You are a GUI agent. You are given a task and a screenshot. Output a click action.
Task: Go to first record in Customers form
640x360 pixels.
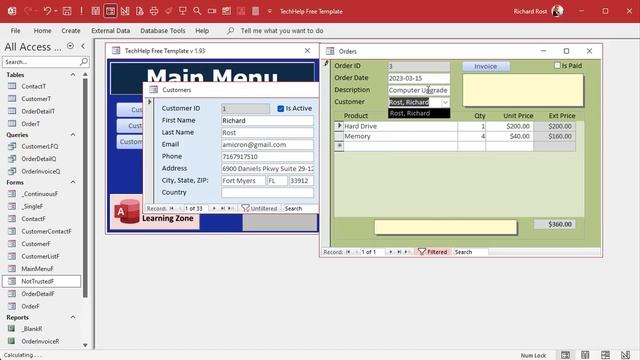coord(172,208)
